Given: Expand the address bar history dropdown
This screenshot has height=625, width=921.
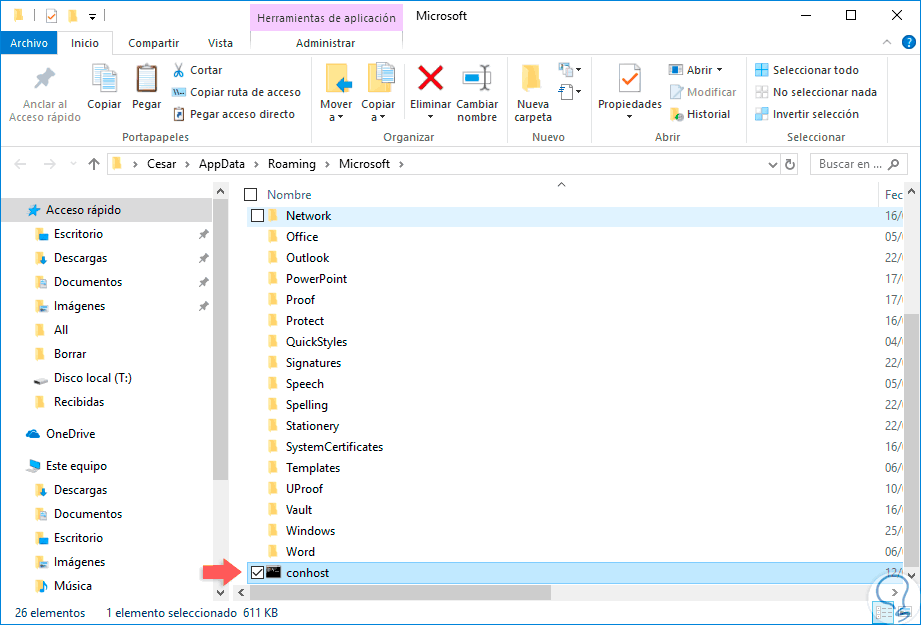Looking at the screenshot, I should click(x=773, y=164).
